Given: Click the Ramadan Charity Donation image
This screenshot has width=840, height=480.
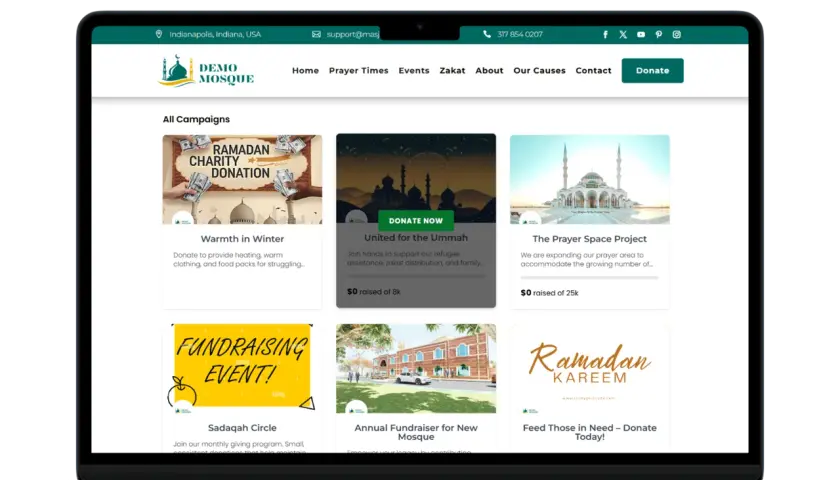Looking at the screenshot, I should [x=242, y=179].
